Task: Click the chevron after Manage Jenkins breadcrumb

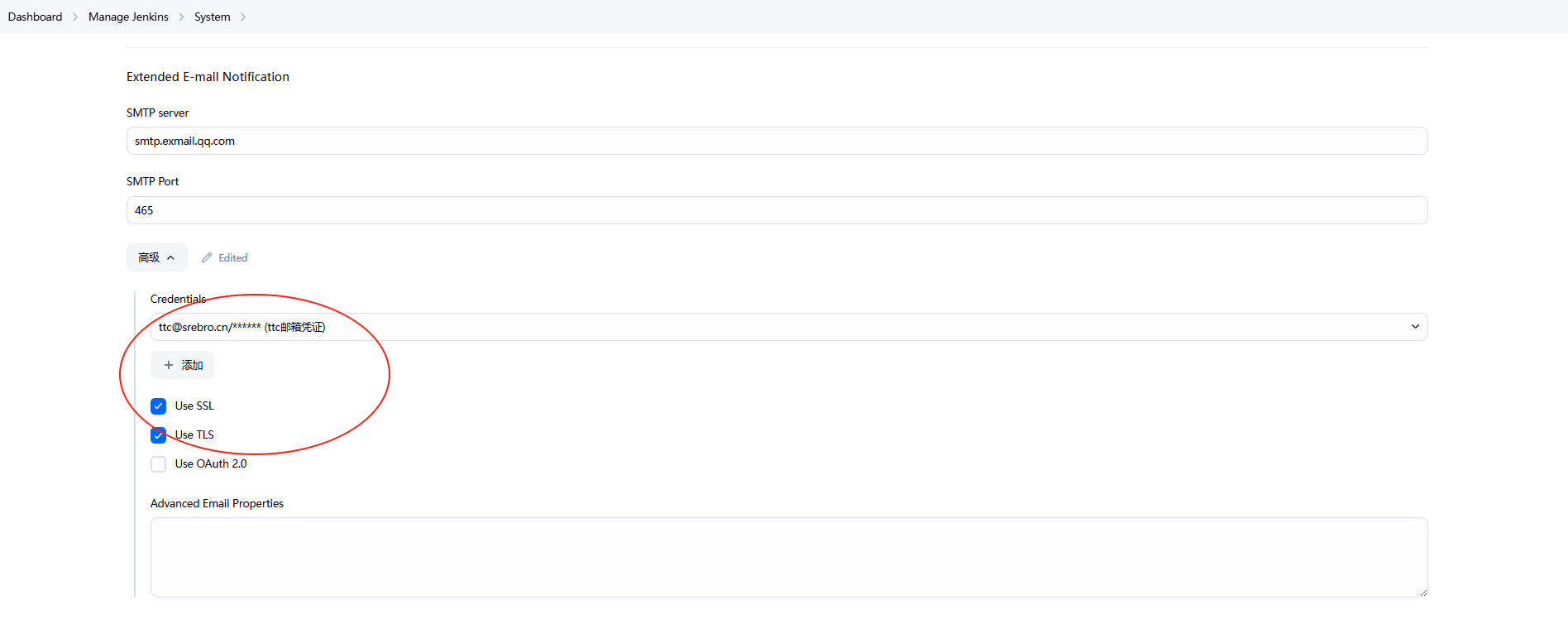Action: point(181,17)
